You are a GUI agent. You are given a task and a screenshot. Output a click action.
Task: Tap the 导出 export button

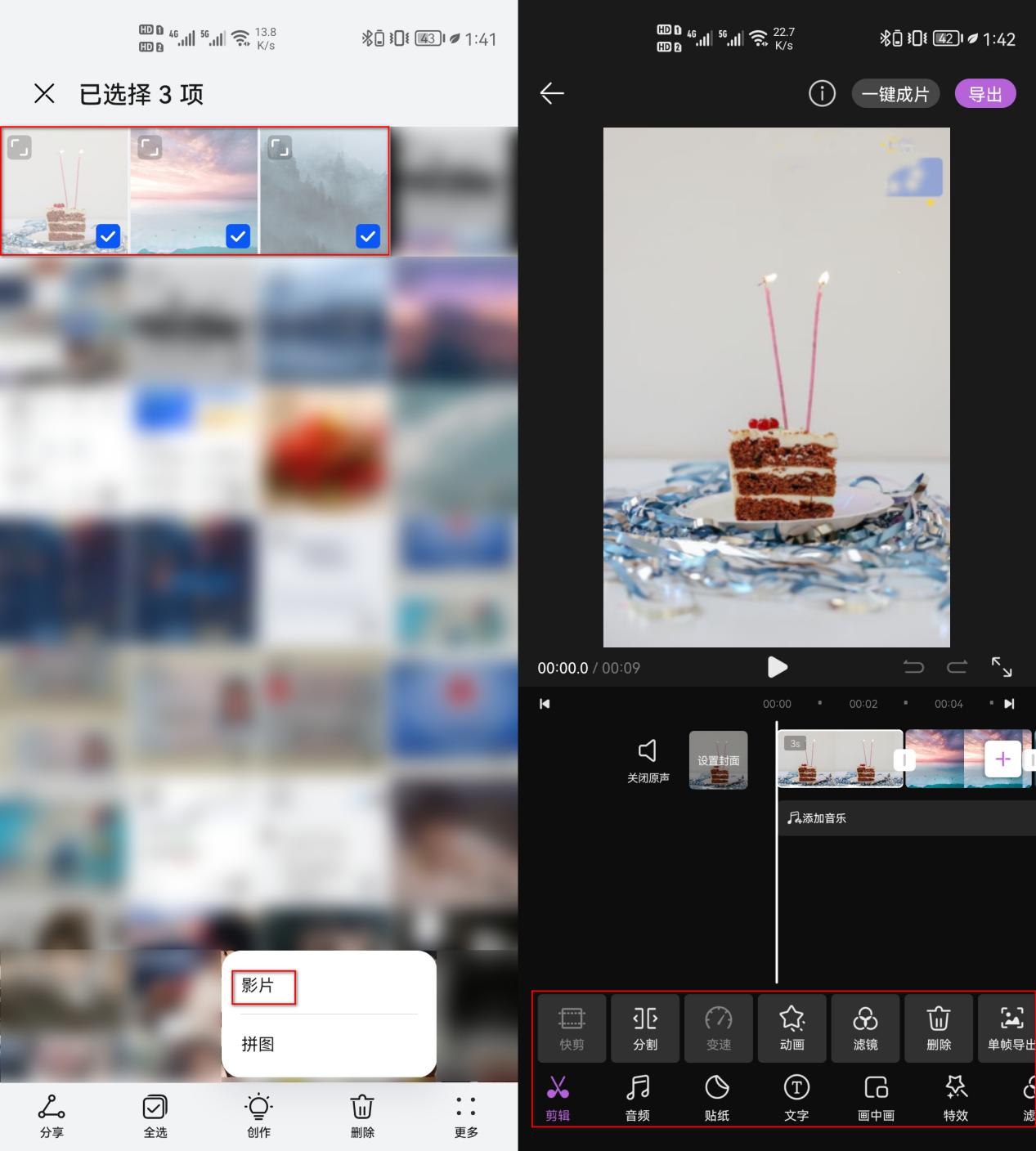pos(985,93)
